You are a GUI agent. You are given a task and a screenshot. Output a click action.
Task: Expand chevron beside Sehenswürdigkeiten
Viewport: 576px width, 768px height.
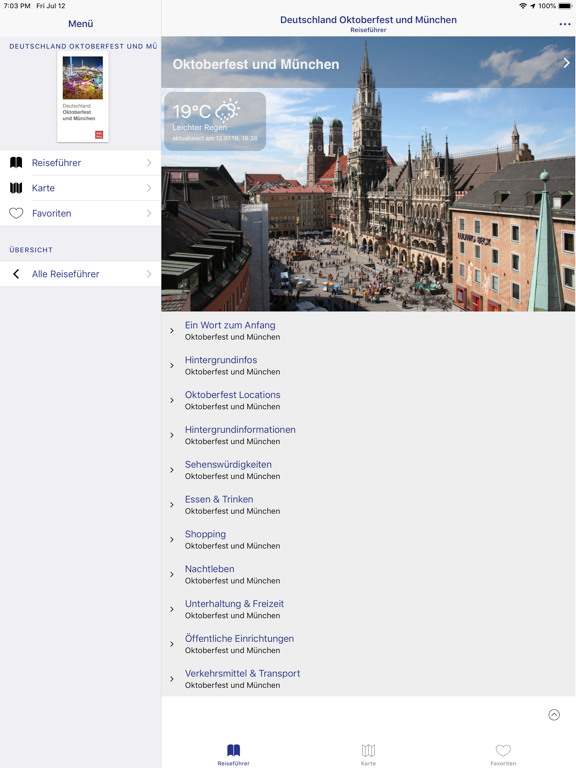pos(171,470)
